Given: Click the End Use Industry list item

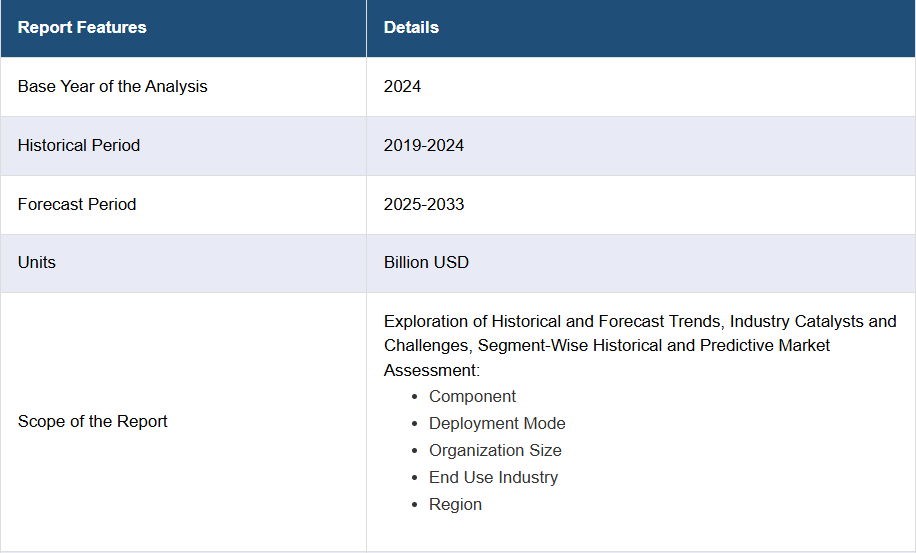Looking at the screenshot, I should point(493,477).
